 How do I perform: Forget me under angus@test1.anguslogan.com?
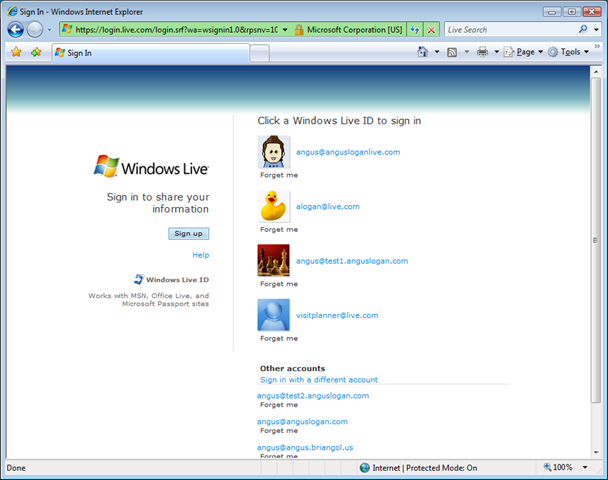[279, 284]
